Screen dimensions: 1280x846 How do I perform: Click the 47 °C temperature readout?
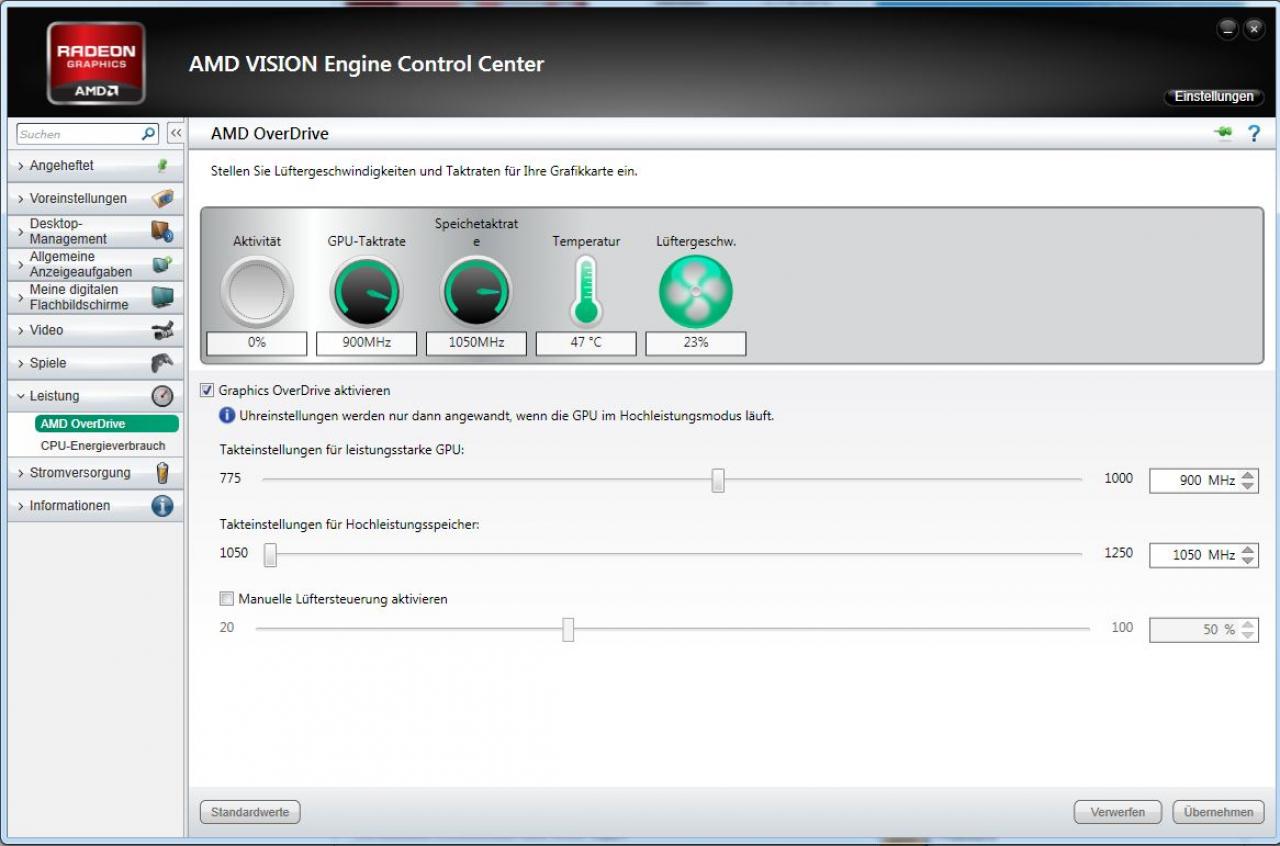coord(586,343)
